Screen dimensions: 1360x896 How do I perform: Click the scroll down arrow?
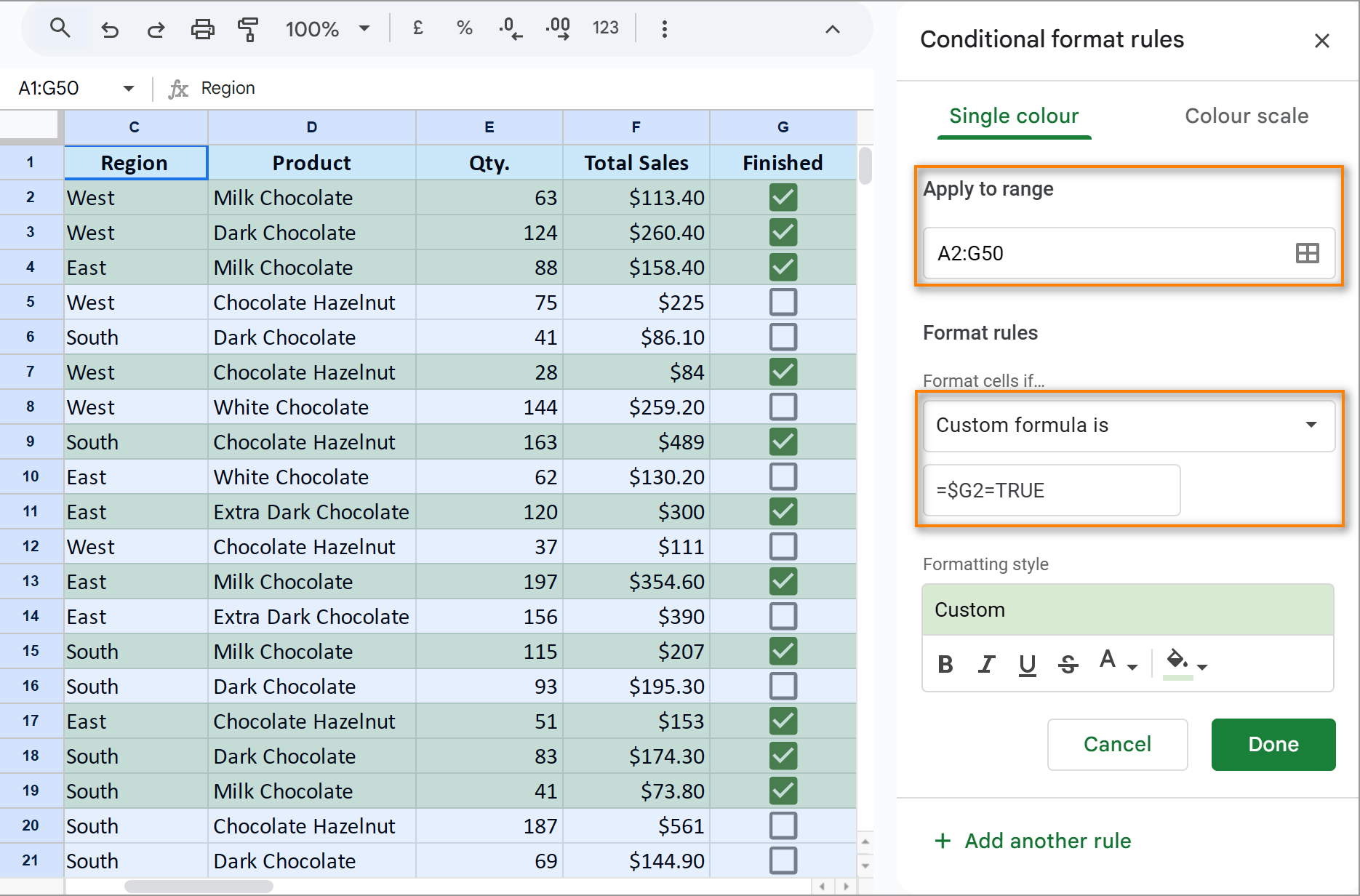click(x=865, y=865)
